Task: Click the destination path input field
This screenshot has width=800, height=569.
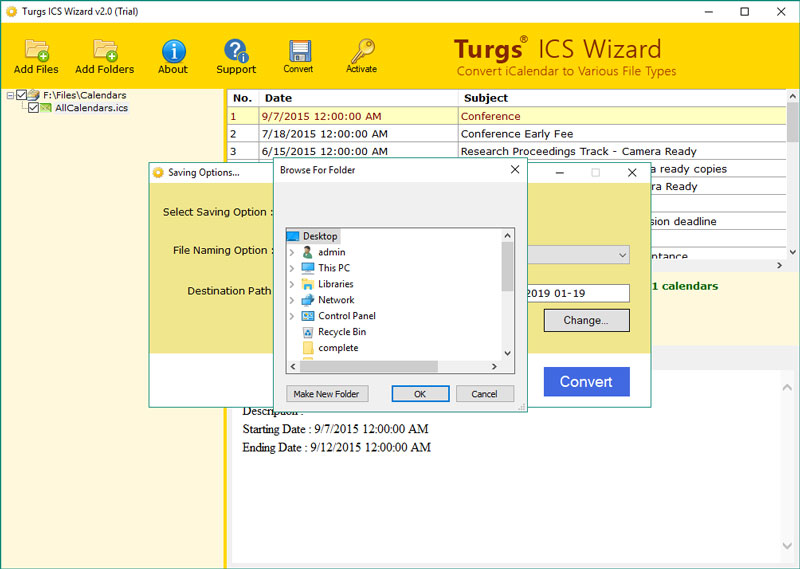Action: point(579,293)
